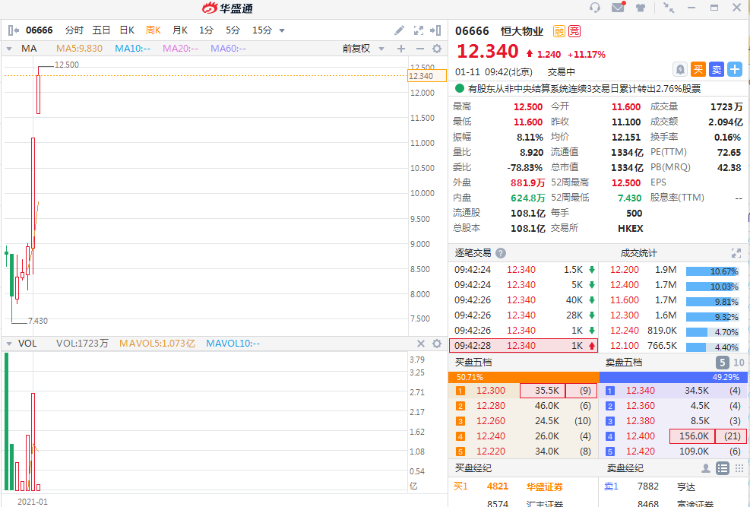Open the pencil drawing tool on chart
750x507 pixels.
399,30
